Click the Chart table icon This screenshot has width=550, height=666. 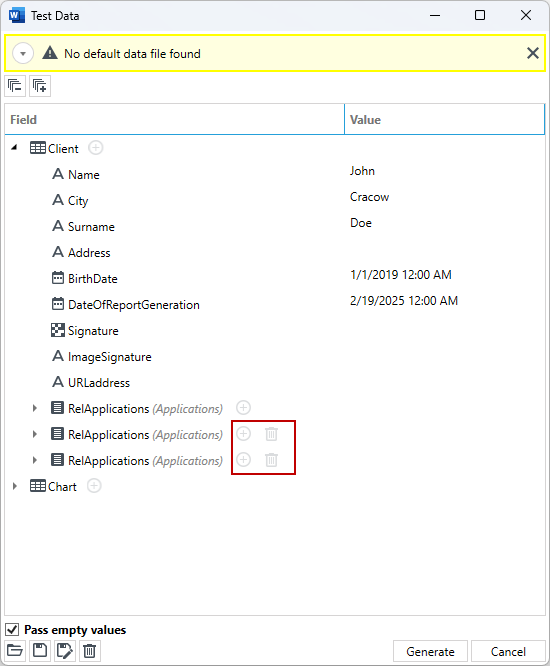point(38,486)
